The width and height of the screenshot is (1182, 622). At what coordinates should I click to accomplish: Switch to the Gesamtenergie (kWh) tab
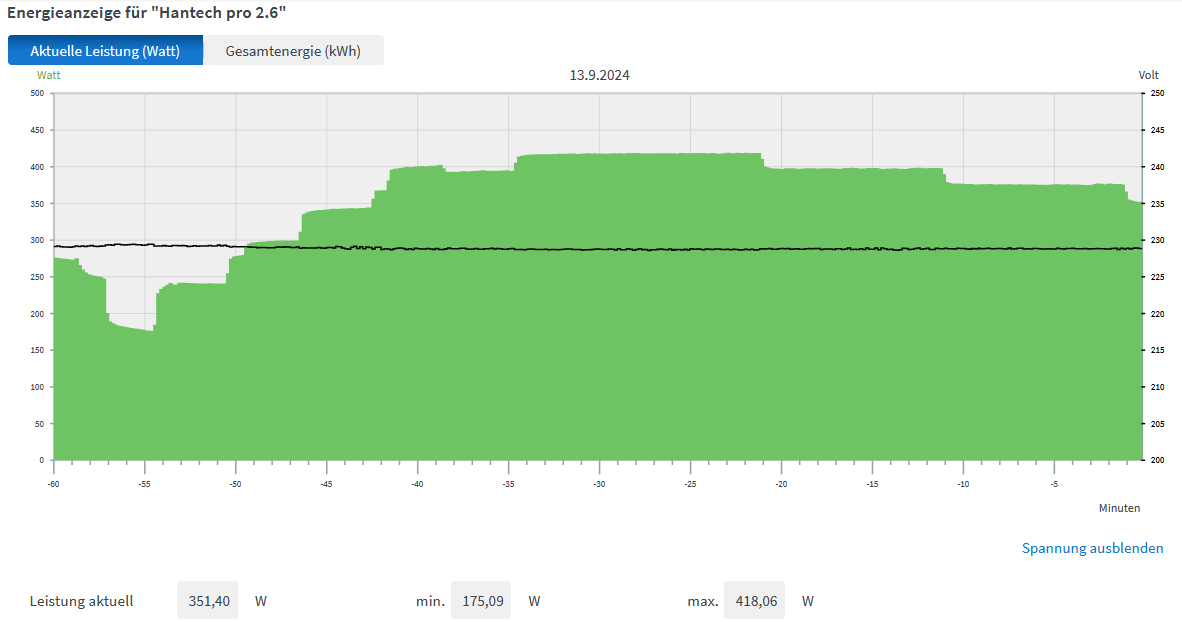[293, 51]
